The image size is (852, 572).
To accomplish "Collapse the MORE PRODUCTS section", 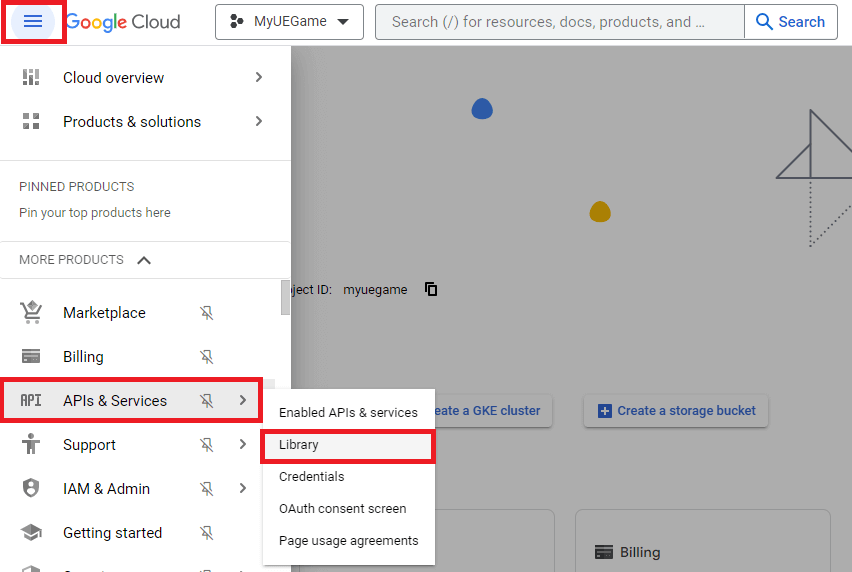I will coord(144,260).
